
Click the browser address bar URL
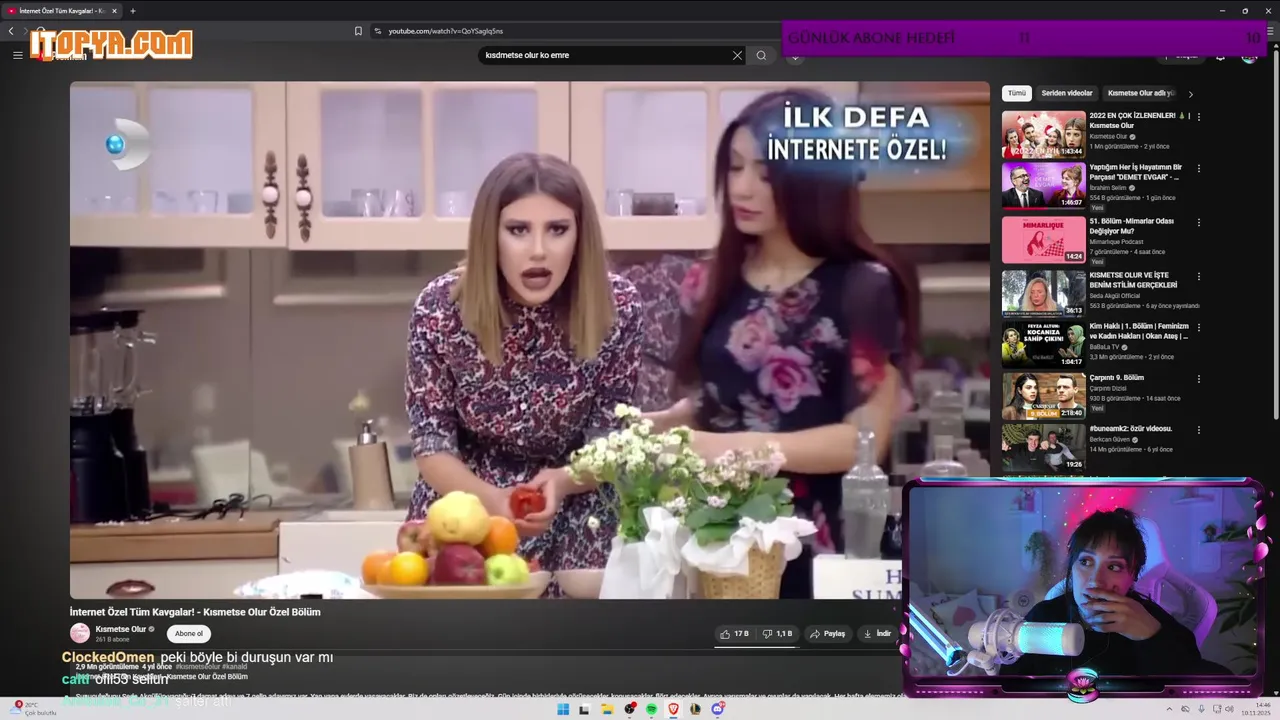tap(446, 31)
